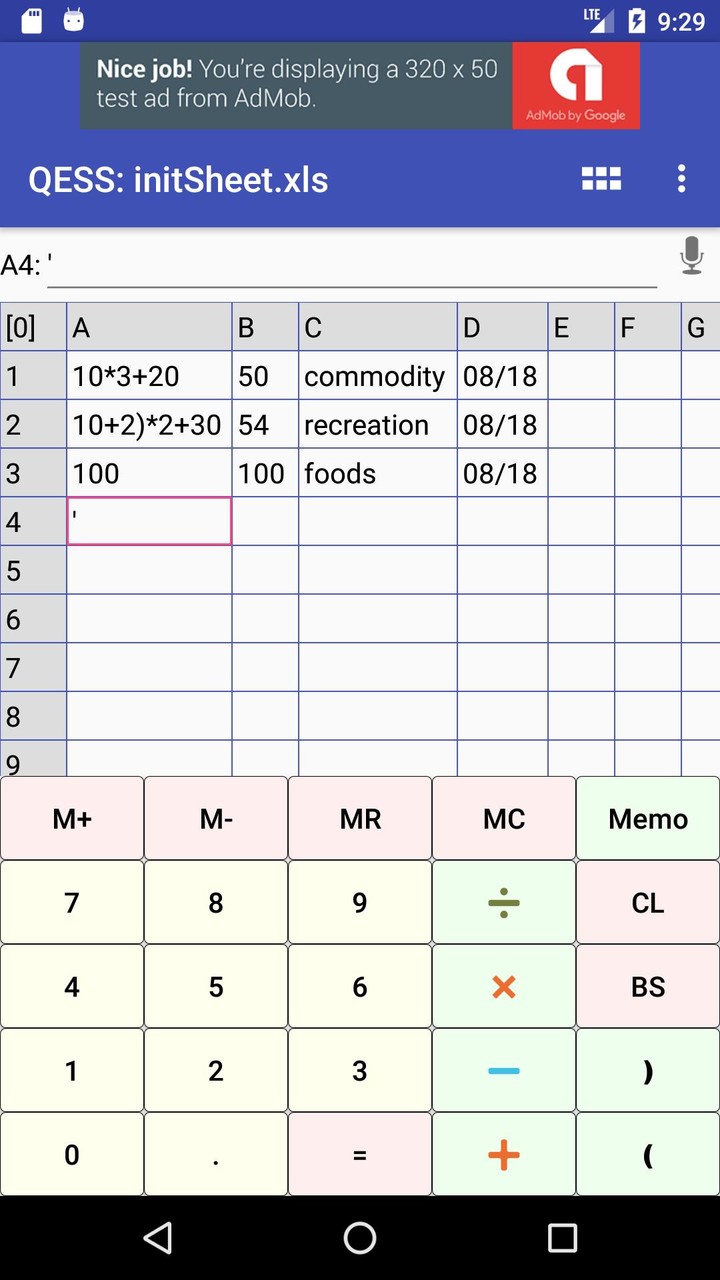This screenshot has width=720, height=1280.
Task: Select row header 2
Action: point(33,425)
